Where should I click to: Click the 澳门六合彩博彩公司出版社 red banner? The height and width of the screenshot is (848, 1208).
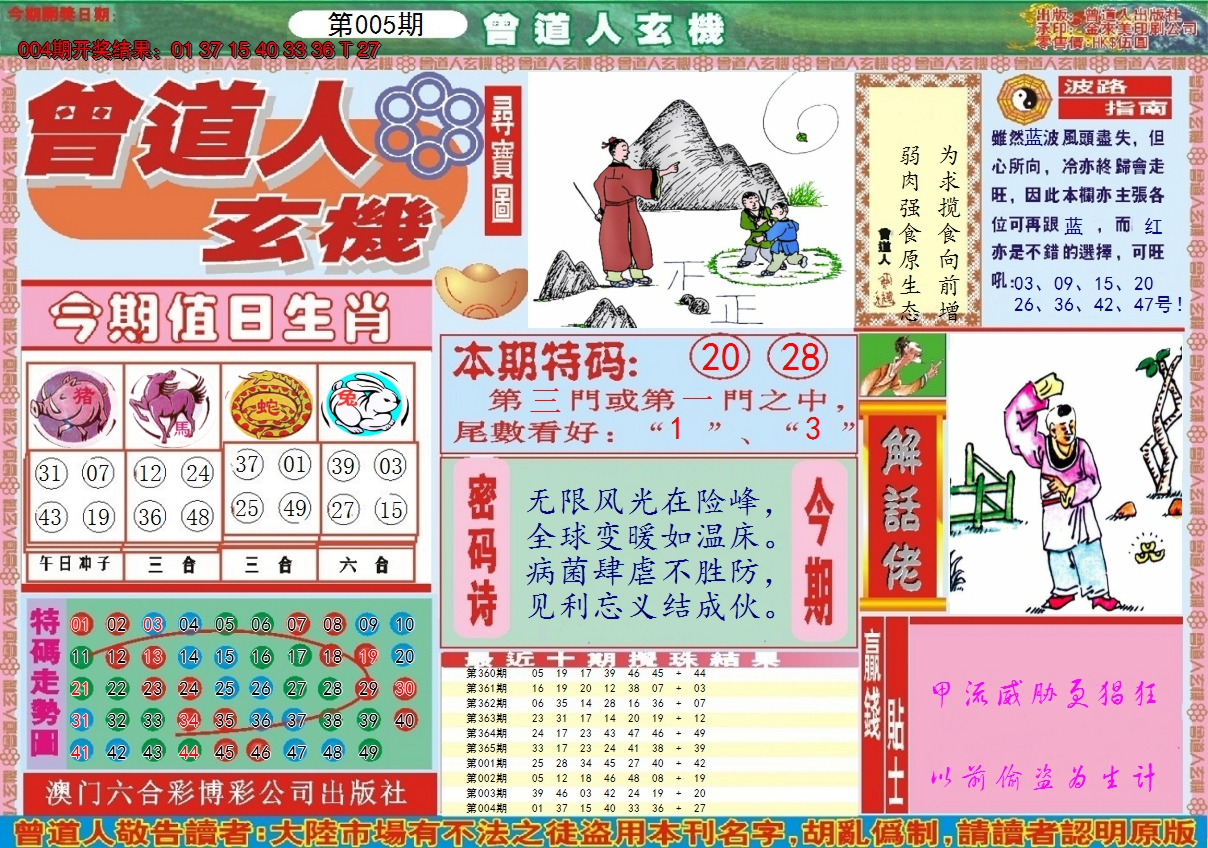(x=228, y=793)
